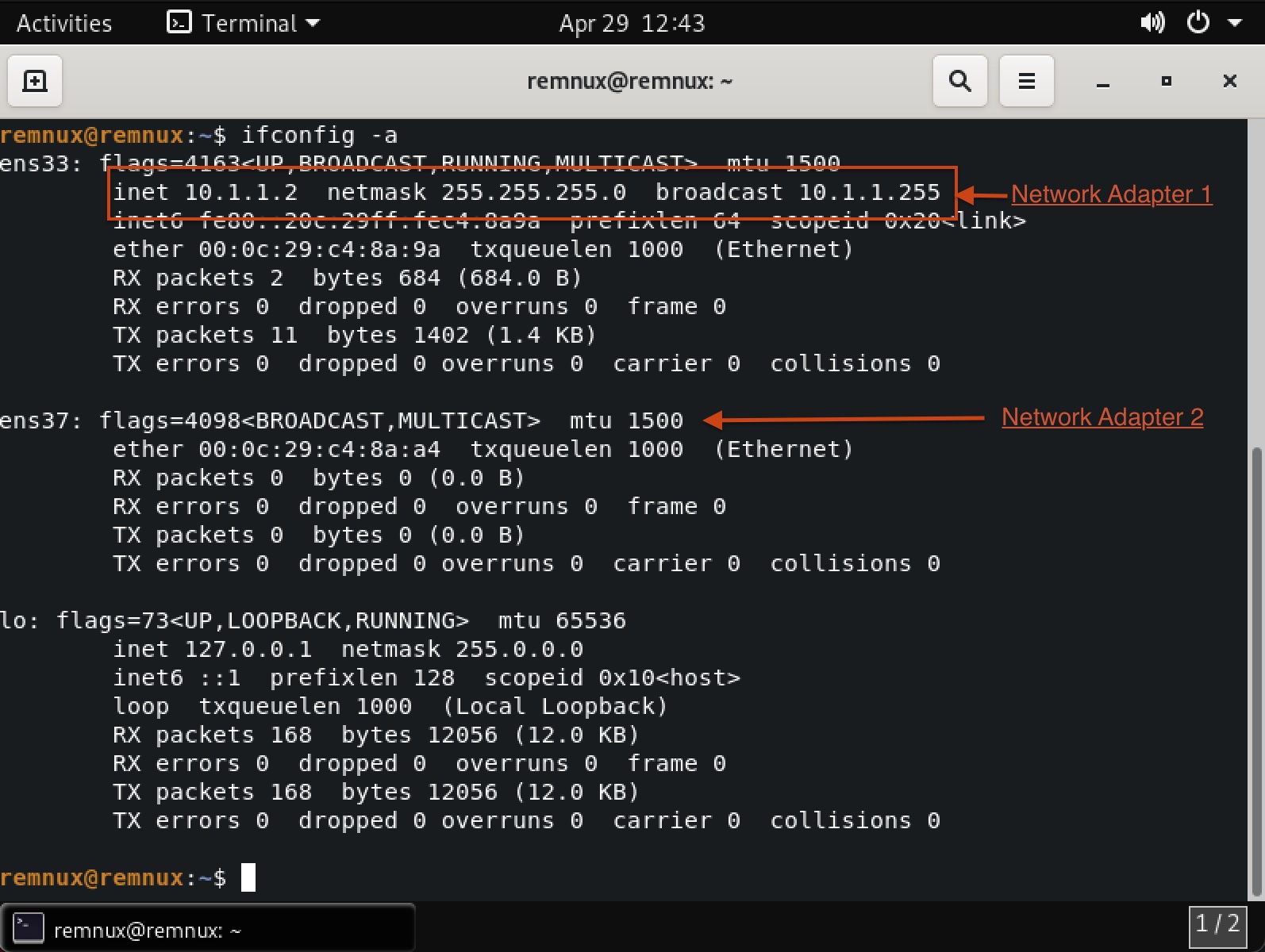Close the terminal window
This screenshot has height=952, width=1265.
point(1229,81)
